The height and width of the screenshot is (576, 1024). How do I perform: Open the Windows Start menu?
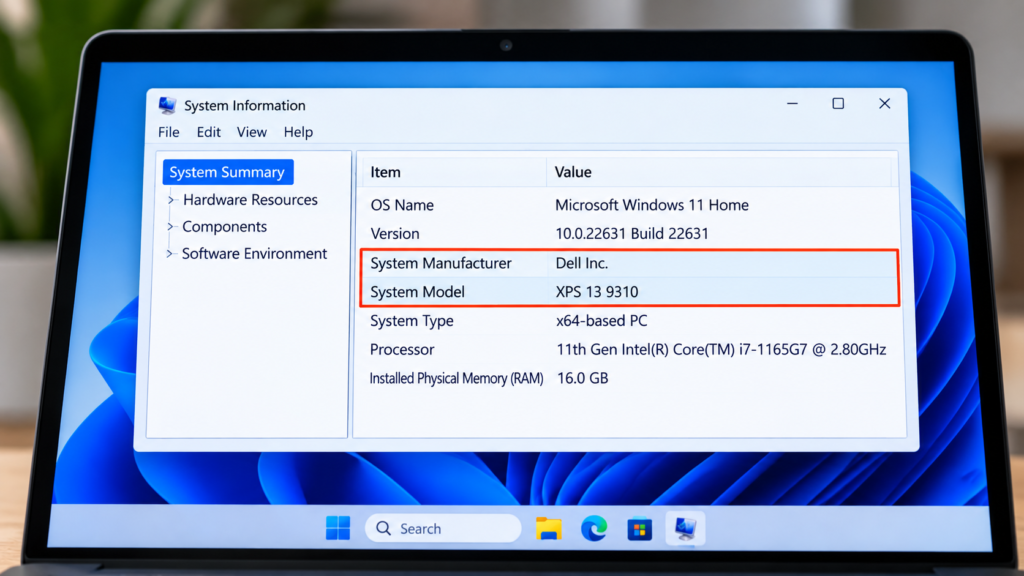tap(338, 528)
